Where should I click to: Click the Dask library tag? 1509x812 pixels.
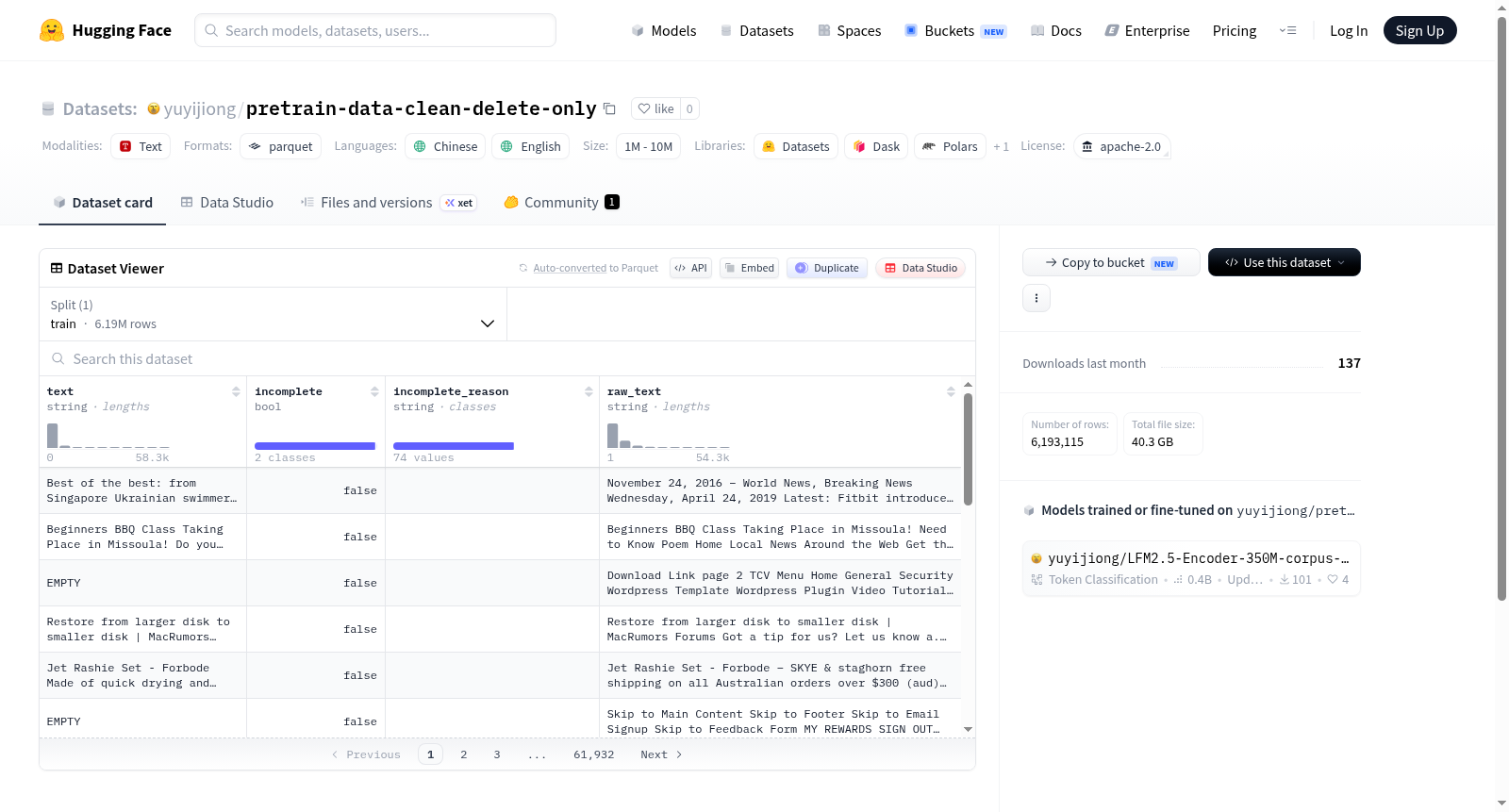click(x=876, y=146)
